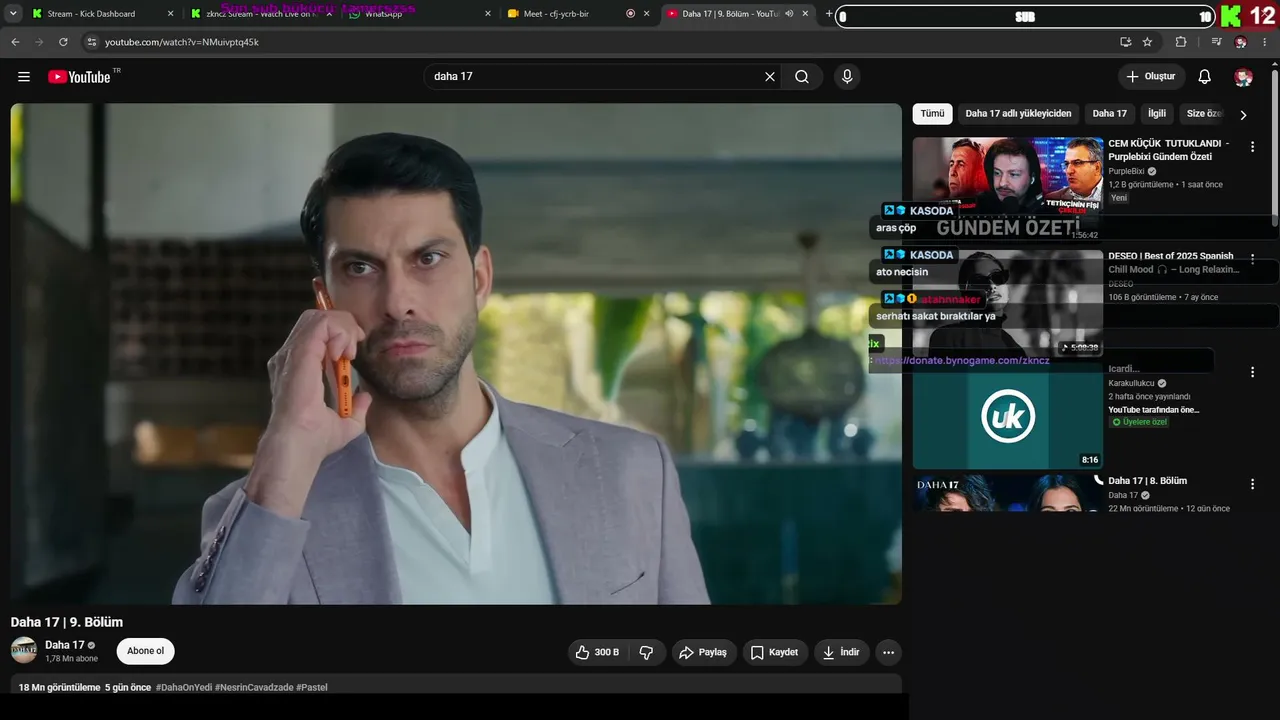Download the video with İndir
The image size is (1280, 720).
tap(841, 652)
